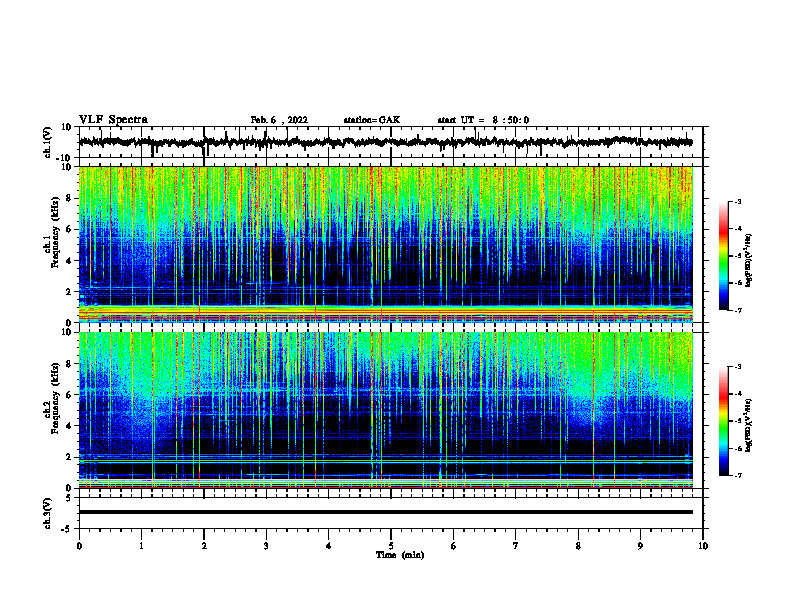
Task: Click the ch.2 spectrogram plot area
Action: click(385, 410)
